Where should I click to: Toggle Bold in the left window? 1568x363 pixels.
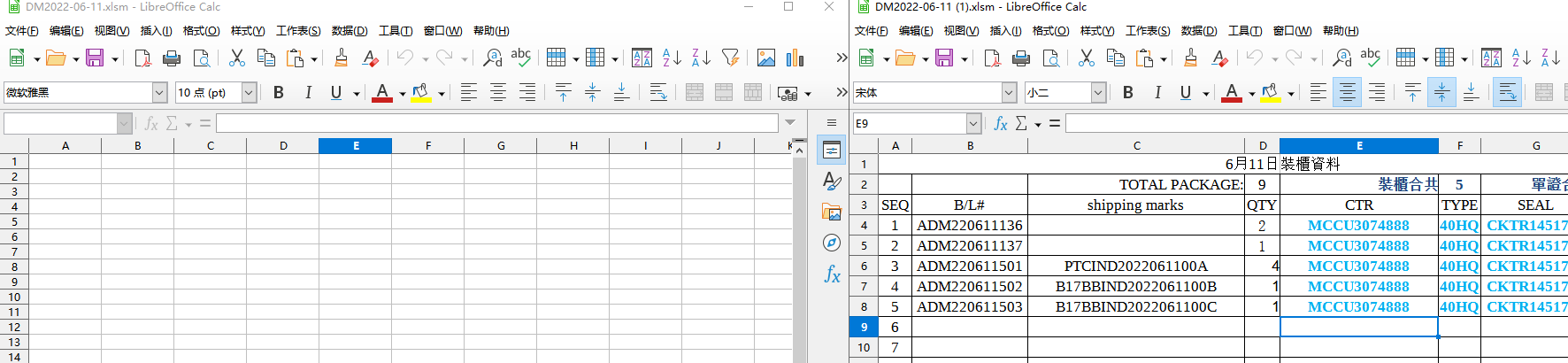278,92
